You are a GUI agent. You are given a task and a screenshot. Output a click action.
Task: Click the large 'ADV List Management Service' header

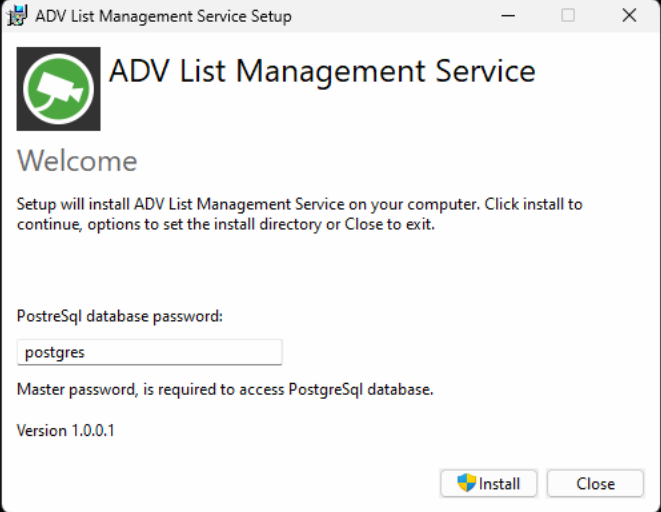point(322,72)
